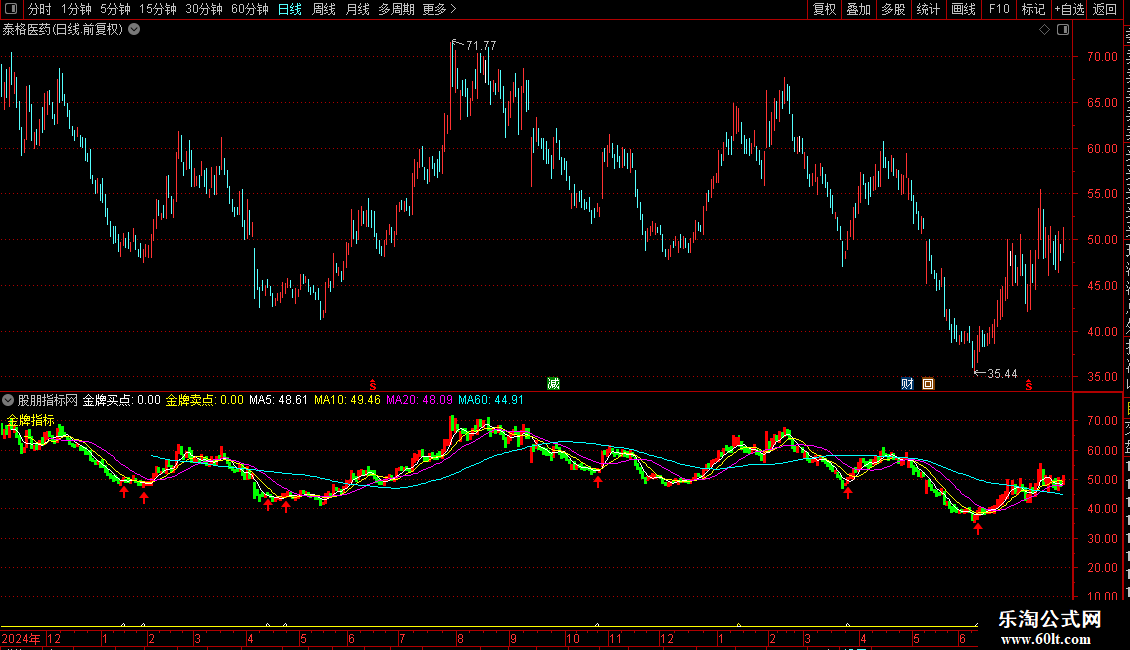Screen dimensions: 1130x650
Task: Click the 金牌卖点: 0.00 label
Action: tap(205, 400)
